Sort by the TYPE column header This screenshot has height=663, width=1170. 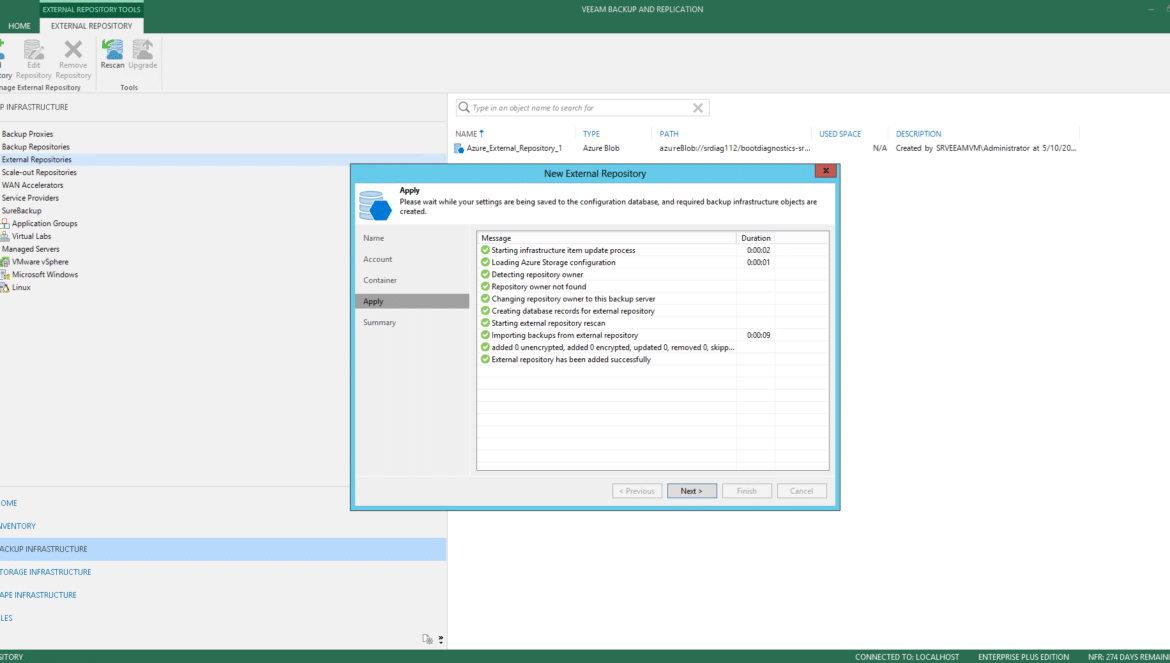(592, 133)
